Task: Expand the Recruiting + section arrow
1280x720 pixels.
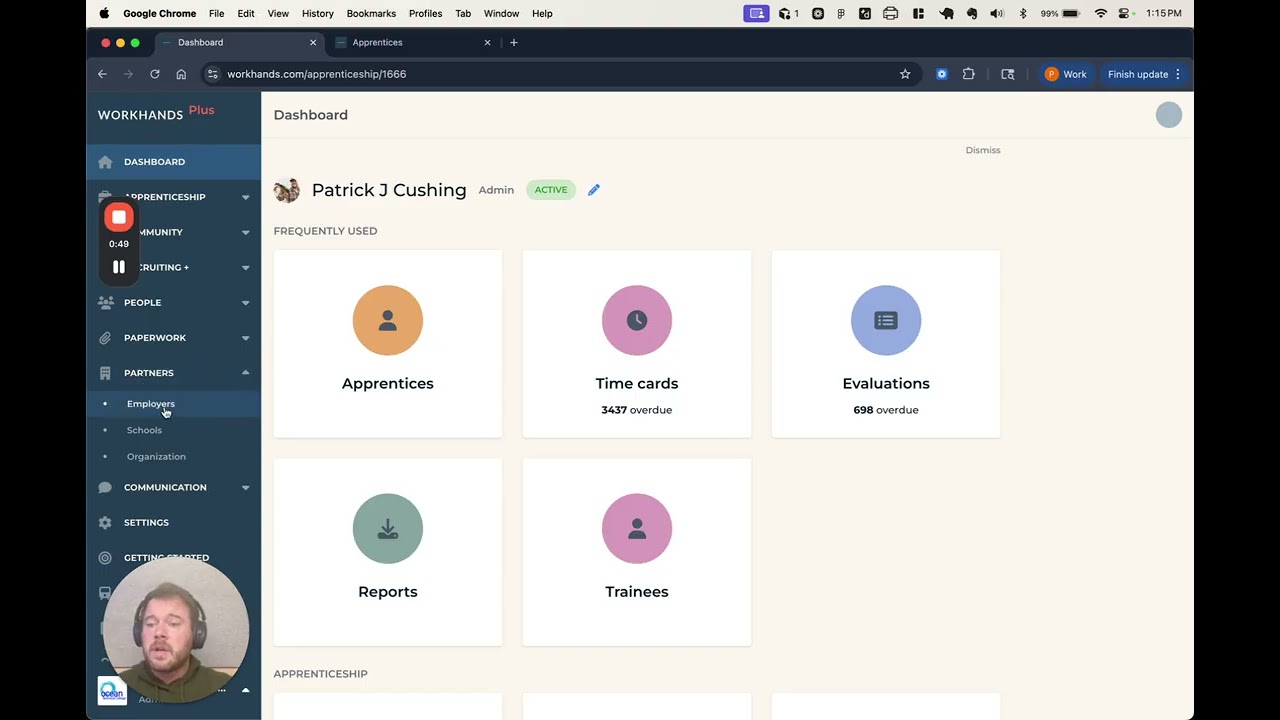Action: (246, 267)
